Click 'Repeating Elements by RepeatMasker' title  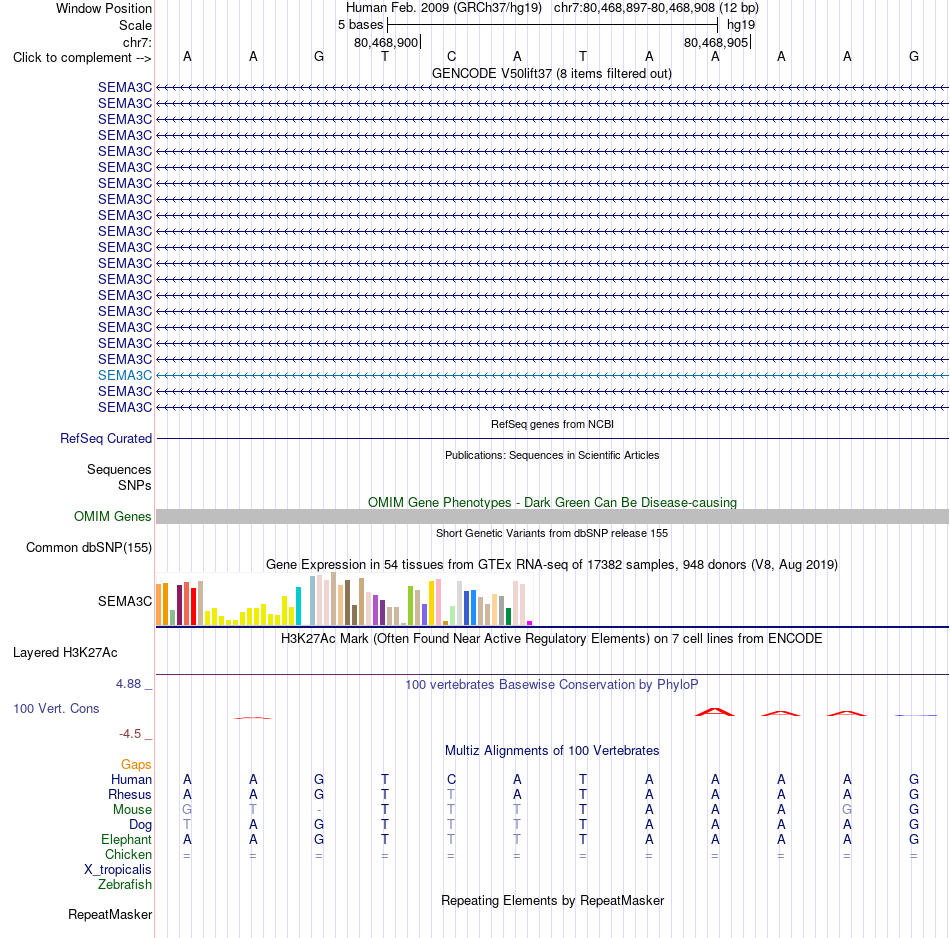552,901
